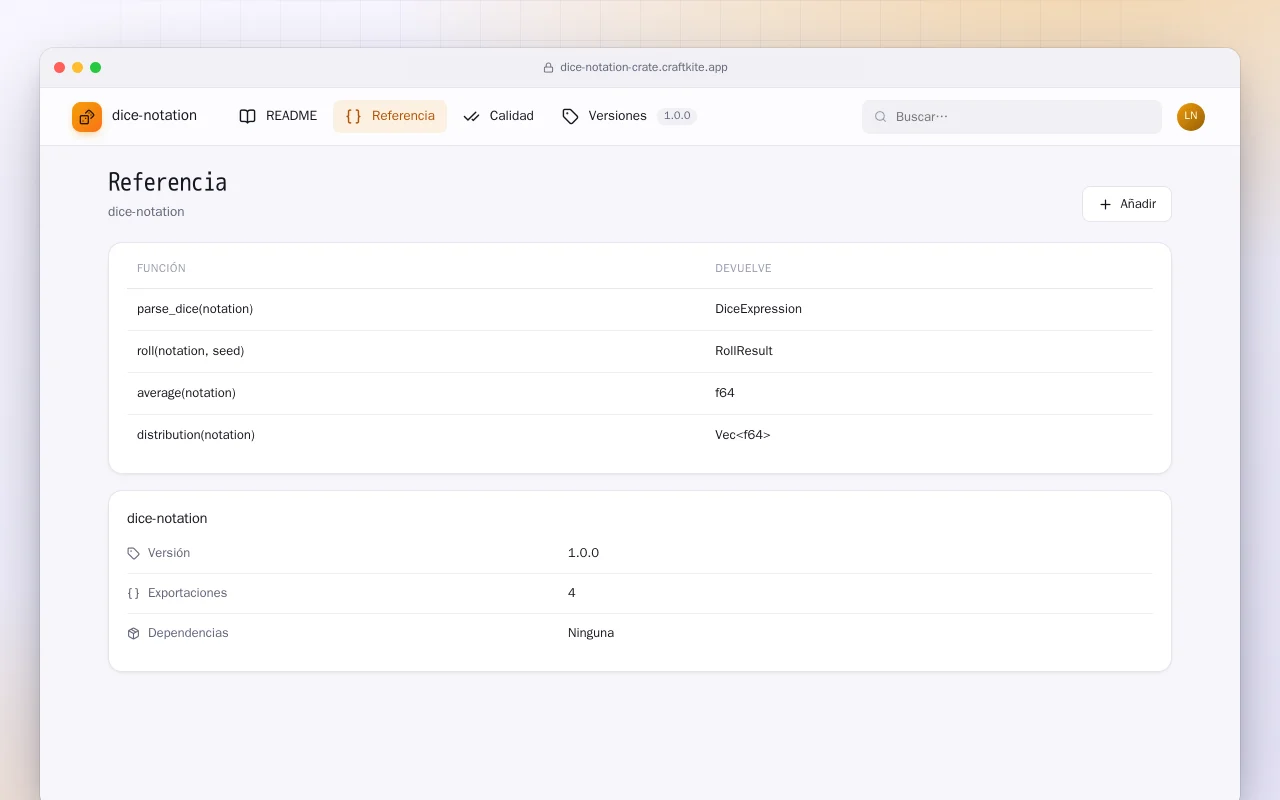The height and width of the screenshot is (800, 1280).
Task: Minimize window with the yellow button
Action: click(78, 67)
